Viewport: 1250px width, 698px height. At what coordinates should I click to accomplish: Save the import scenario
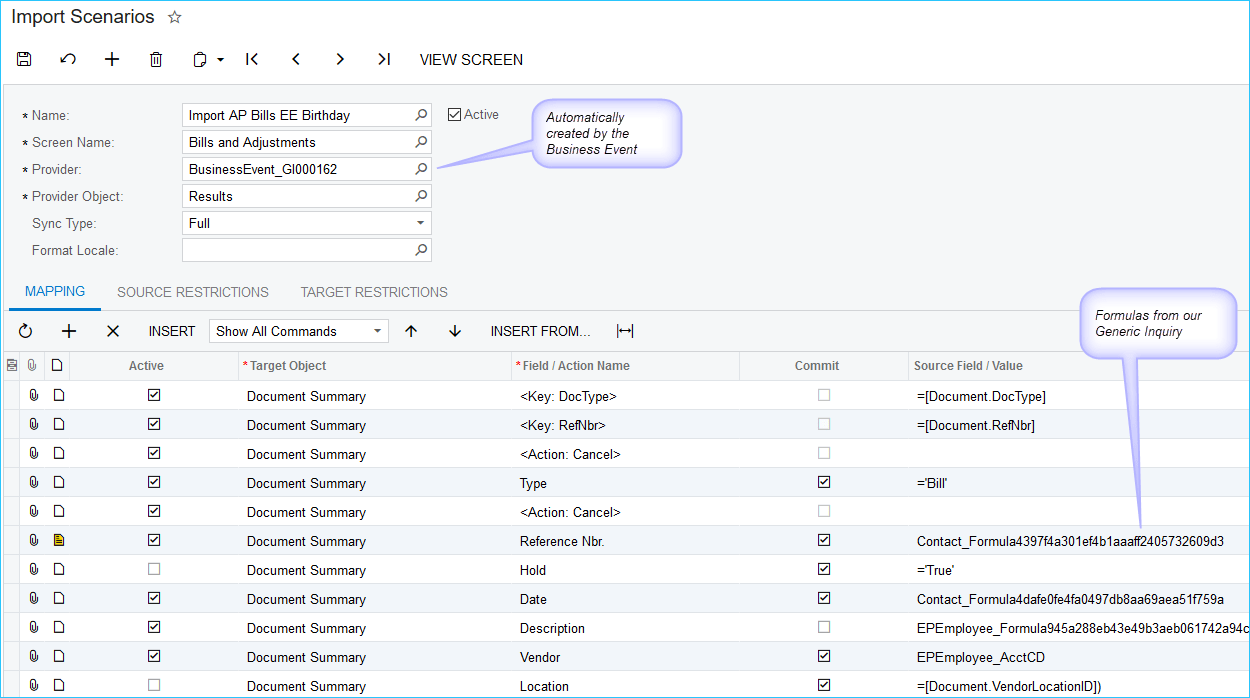pyautogui.click(x=24, y=59)
